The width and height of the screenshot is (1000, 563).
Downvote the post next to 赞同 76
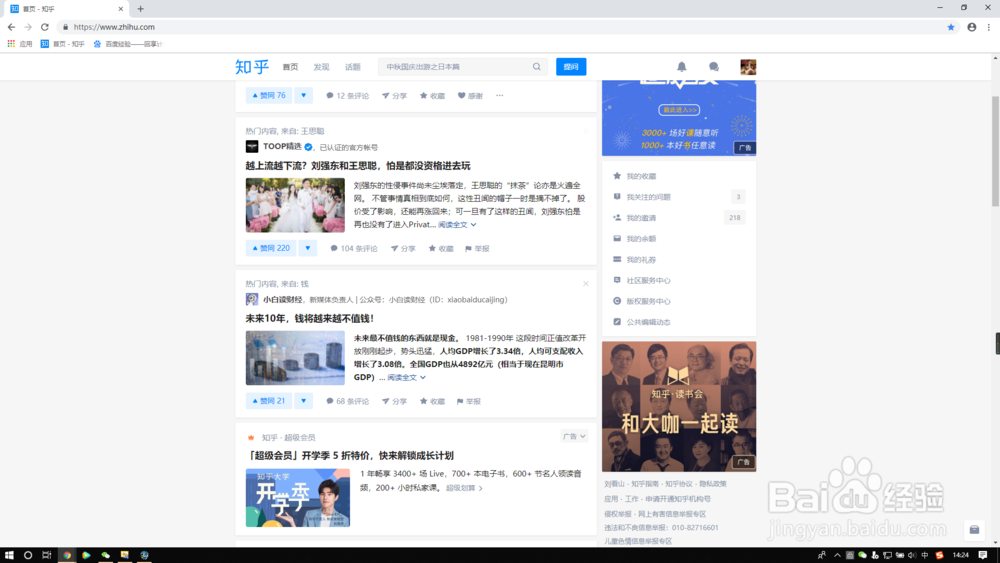click(x=304, y=96)
